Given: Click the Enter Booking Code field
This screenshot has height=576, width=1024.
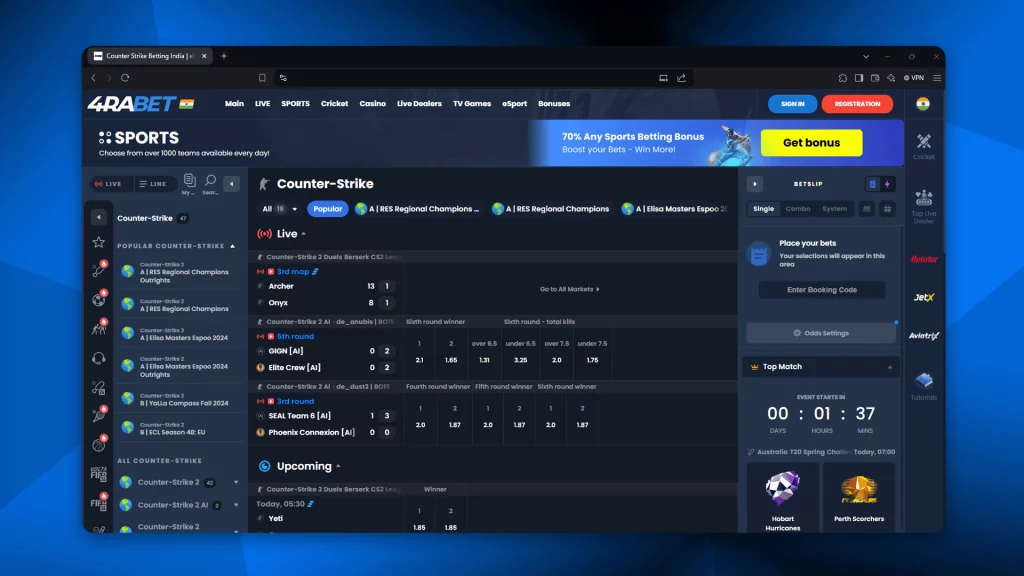Looking at the screenshot, I should (822, 290).
